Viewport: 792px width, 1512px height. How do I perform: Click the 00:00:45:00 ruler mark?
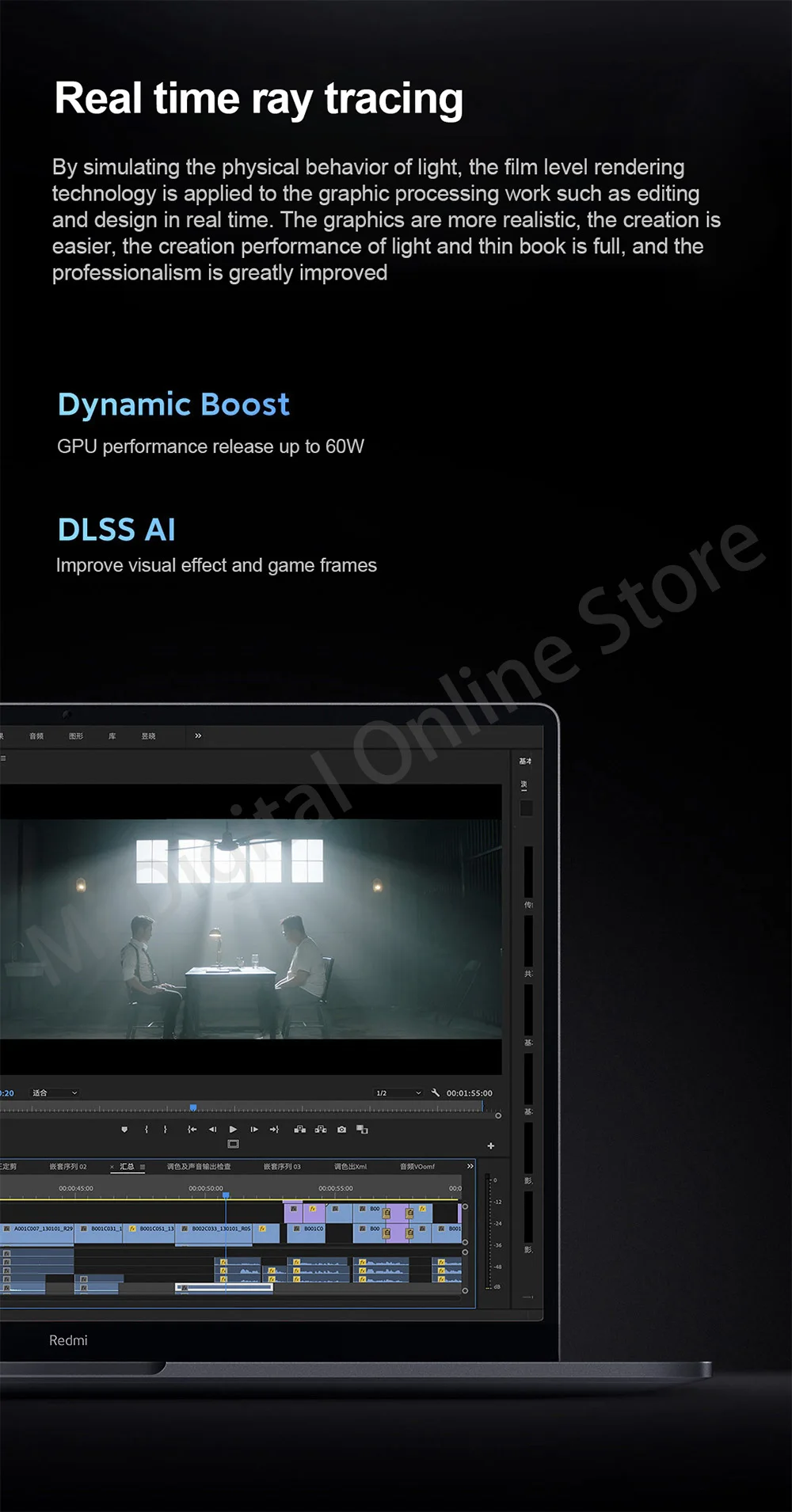[x=76, y=1188]
